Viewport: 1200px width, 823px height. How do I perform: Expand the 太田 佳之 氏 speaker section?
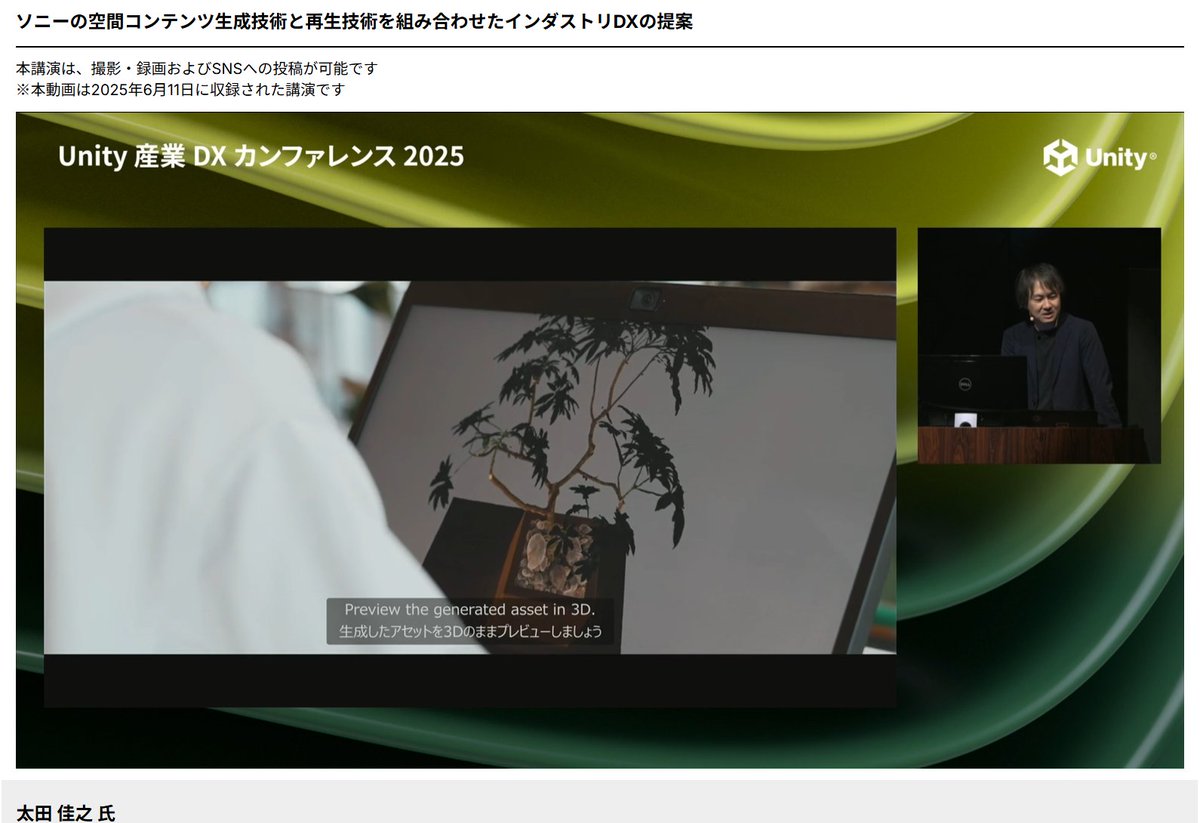click(x=64, y=816)
